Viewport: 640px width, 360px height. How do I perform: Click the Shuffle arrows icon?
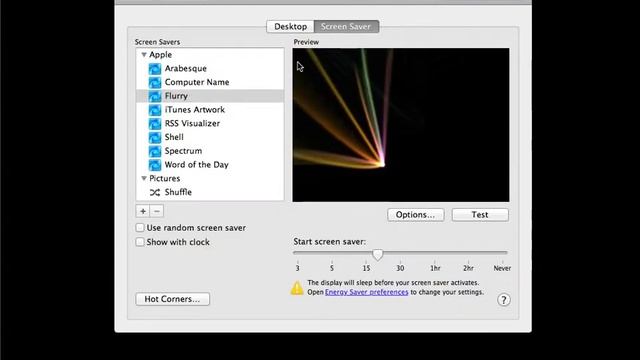coord(155,192)
